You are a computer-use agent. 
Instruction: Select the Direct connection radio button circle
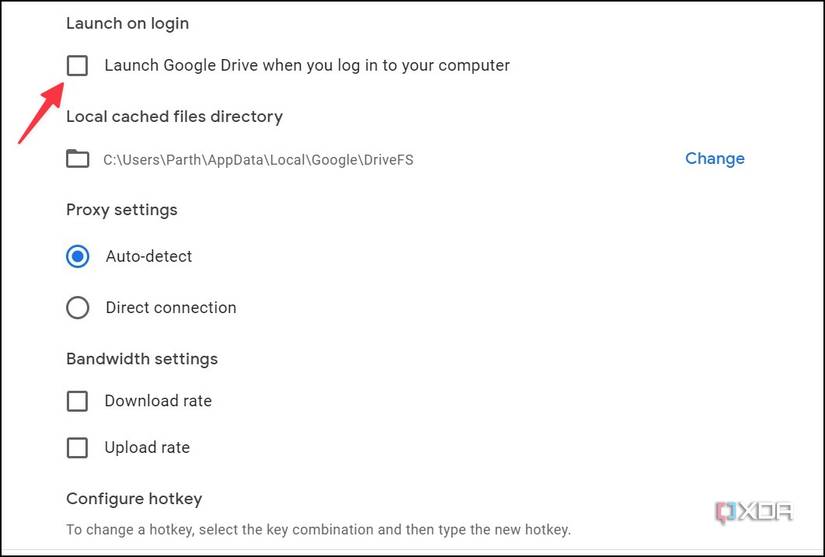point(77,308)
